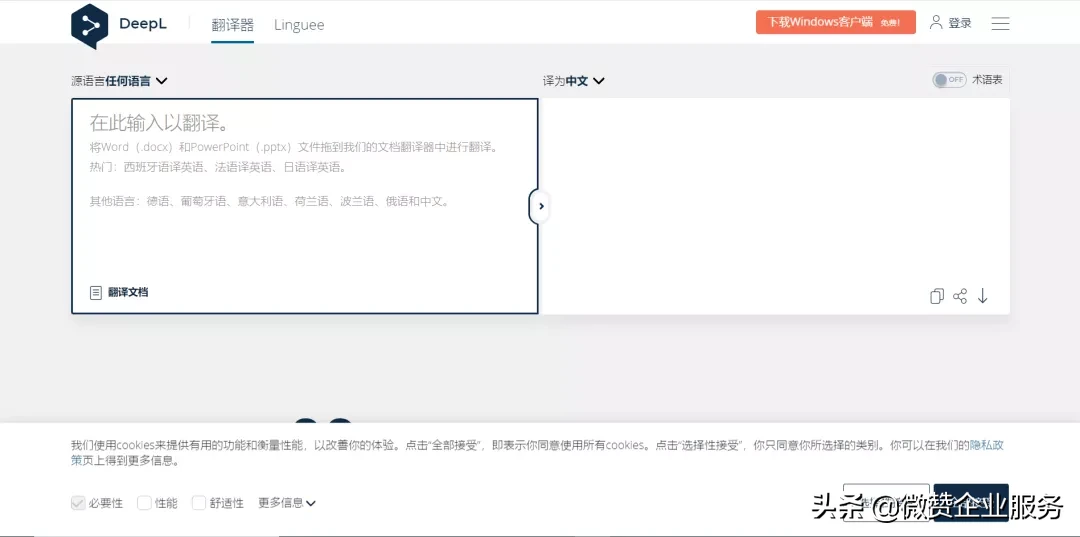The height and width of the screenshot is (537, 1080).
Task: Click the translation output panel
Action: tap(776, 206)
